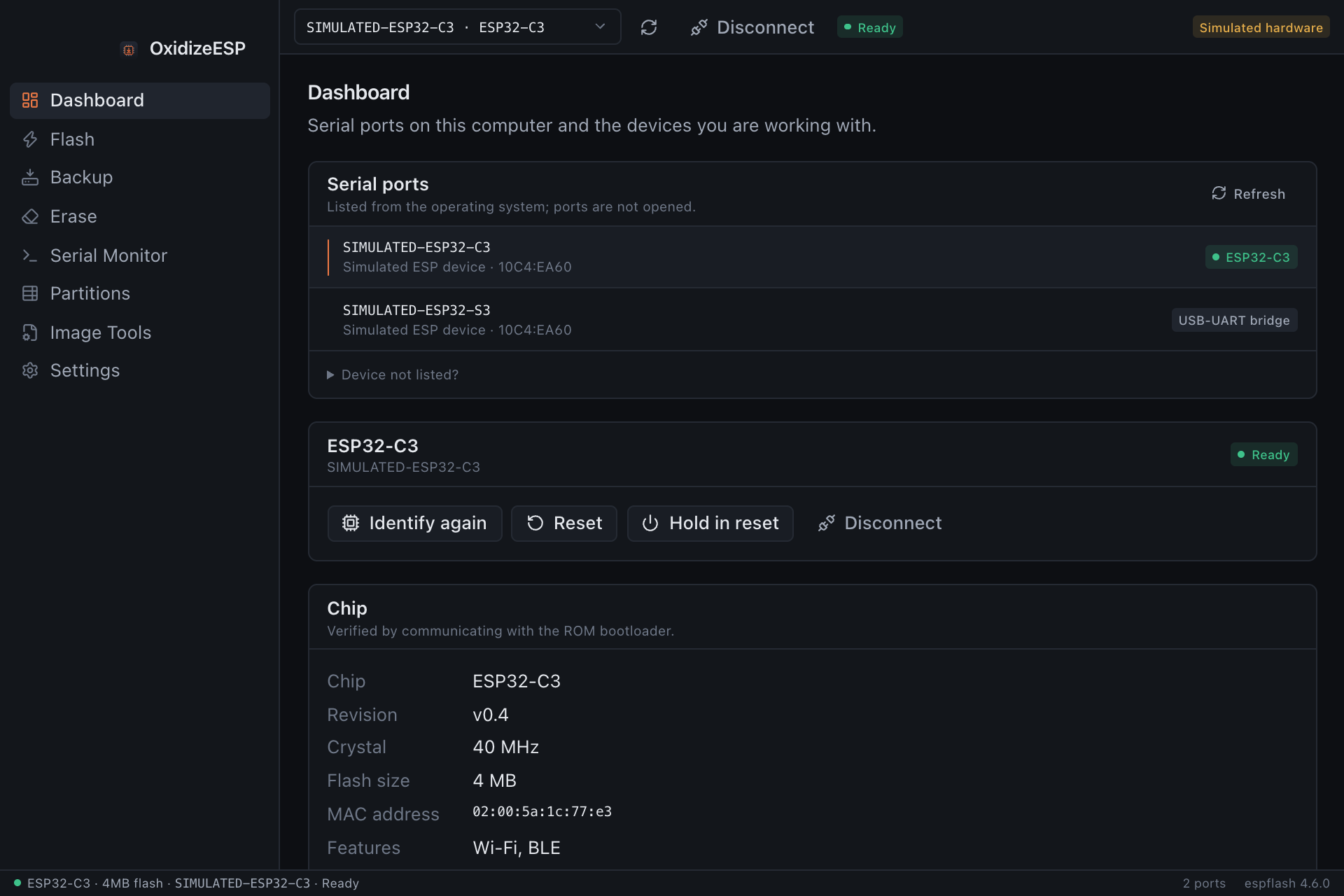Click the Dashboard grid icon
Viewport: 1344px width, 896px height.
tap(30, 100)
